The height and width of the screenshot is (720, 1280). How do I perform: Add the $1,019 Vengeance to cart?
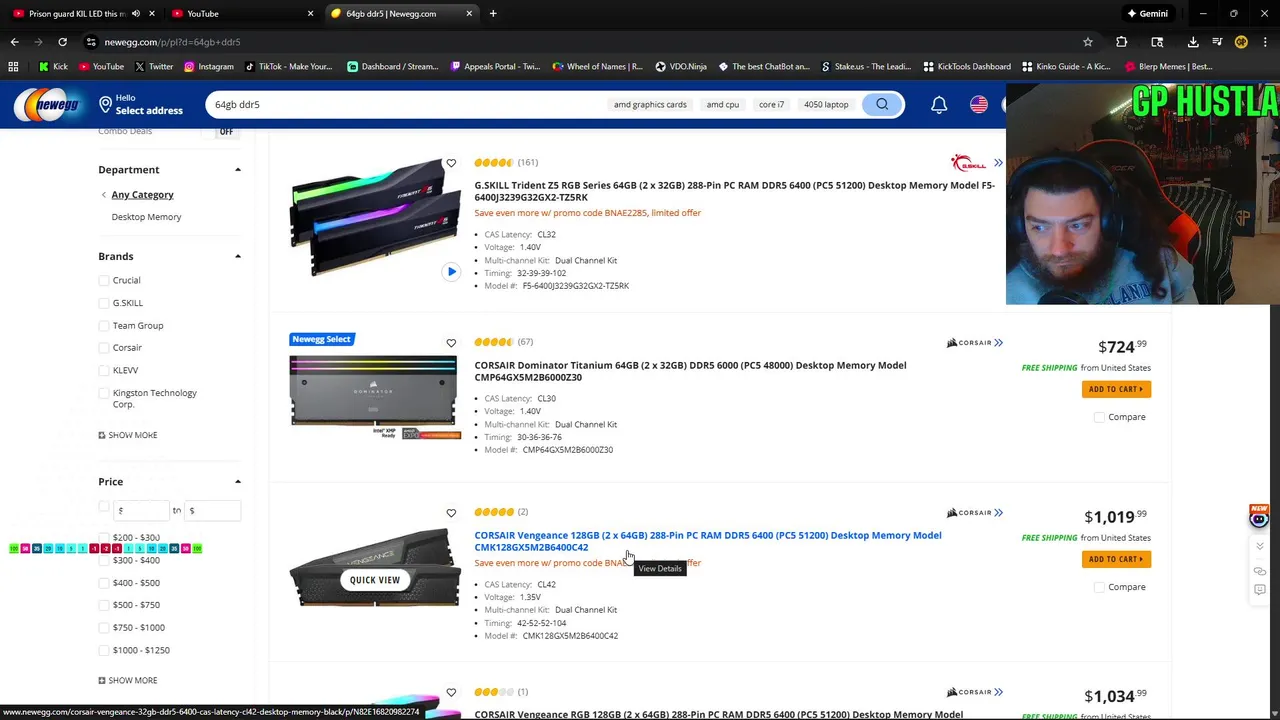(1116, 560)
